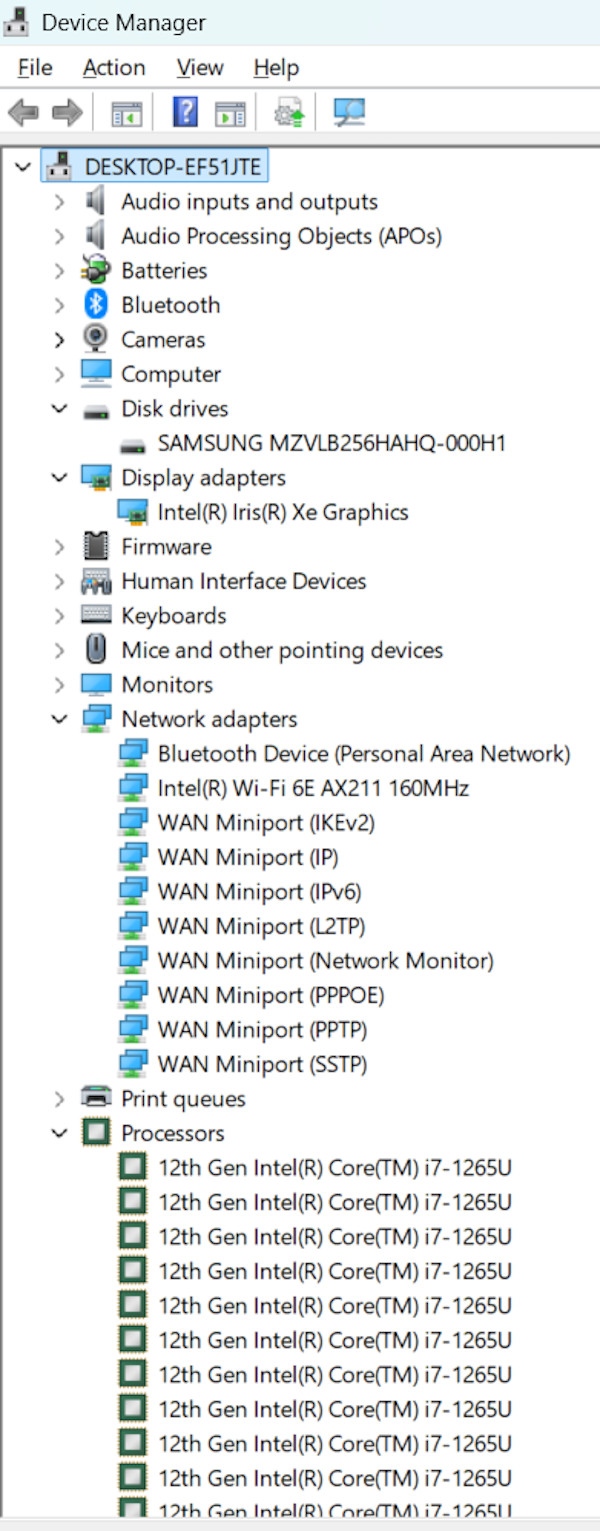
Task: Select WAN Miniport (Network Monitor)
Action: coord(326,961)
